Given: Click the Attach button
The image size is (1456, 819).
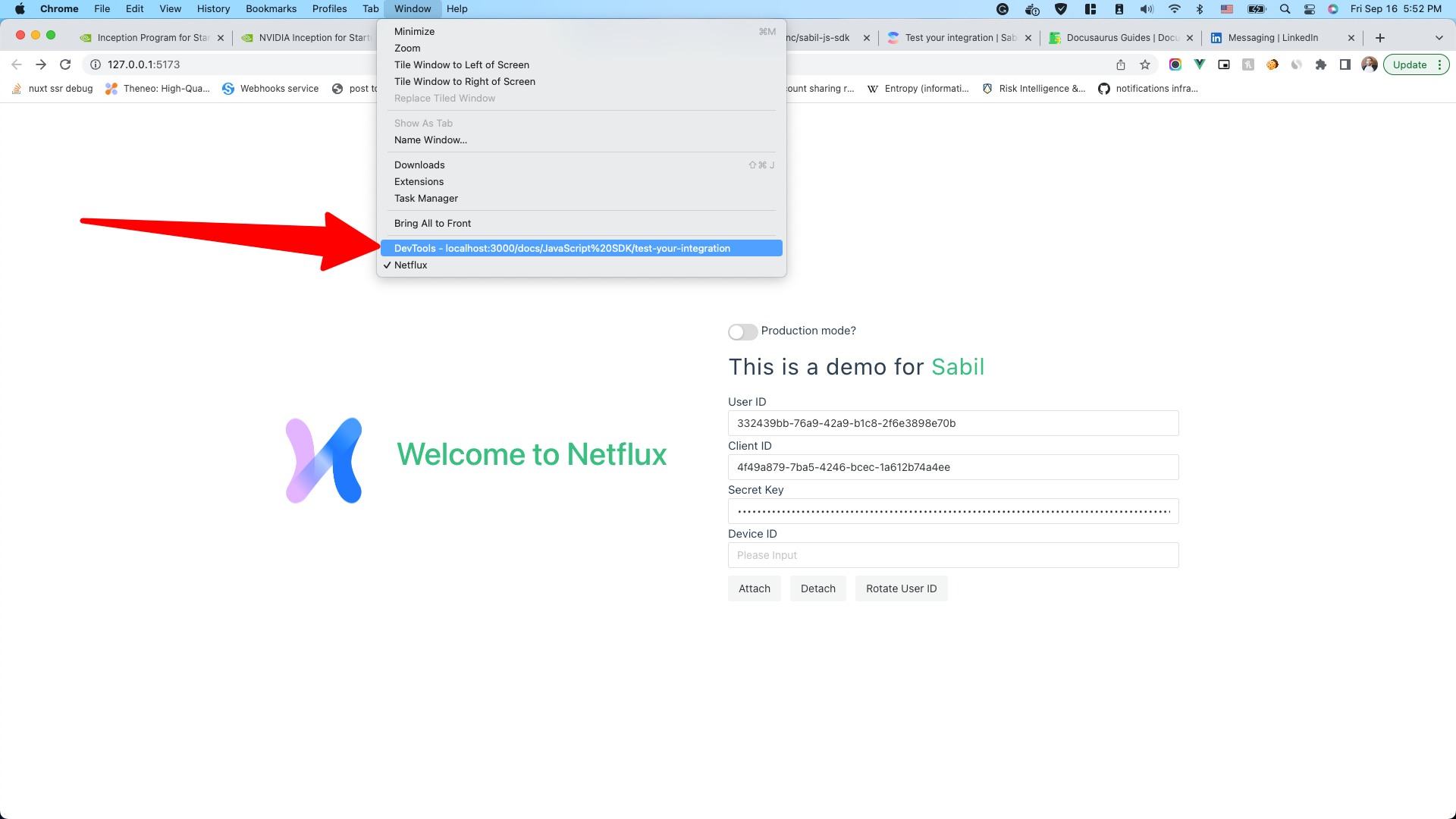Looking at the screenshot, I should pos(754,588).
